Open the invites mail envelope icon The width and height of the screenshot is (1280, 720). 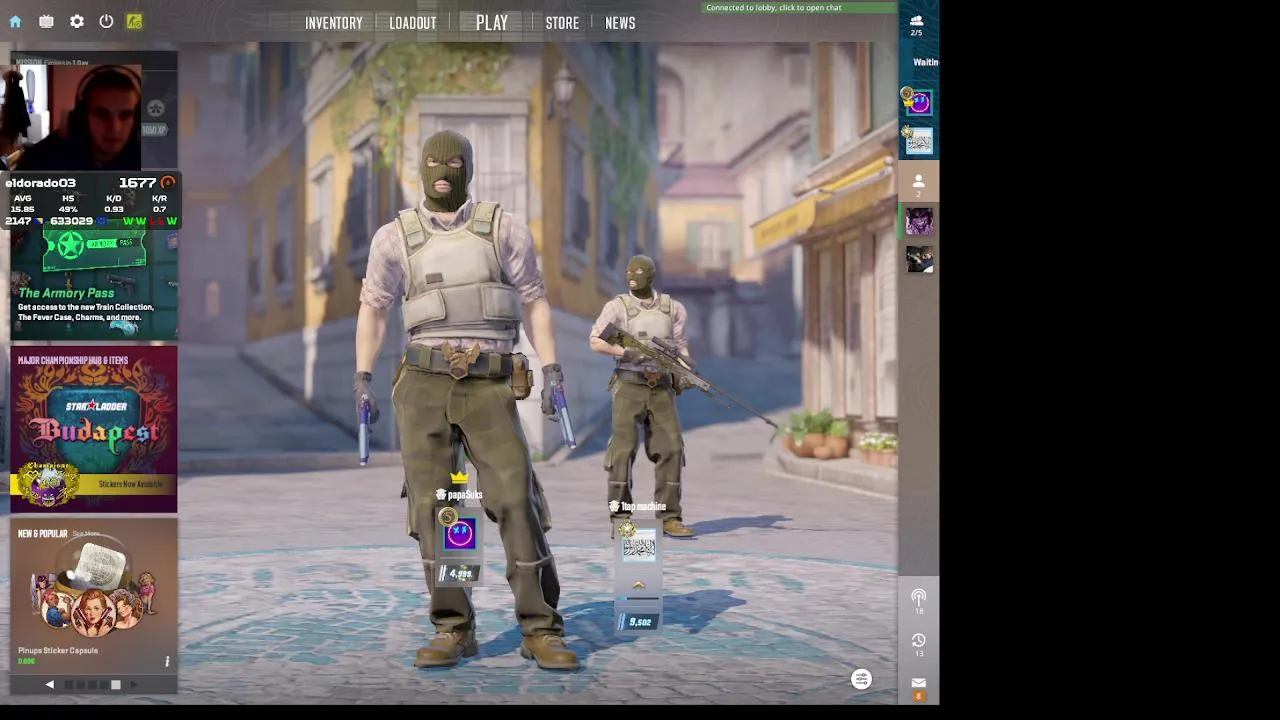click(x=918, y=684)
